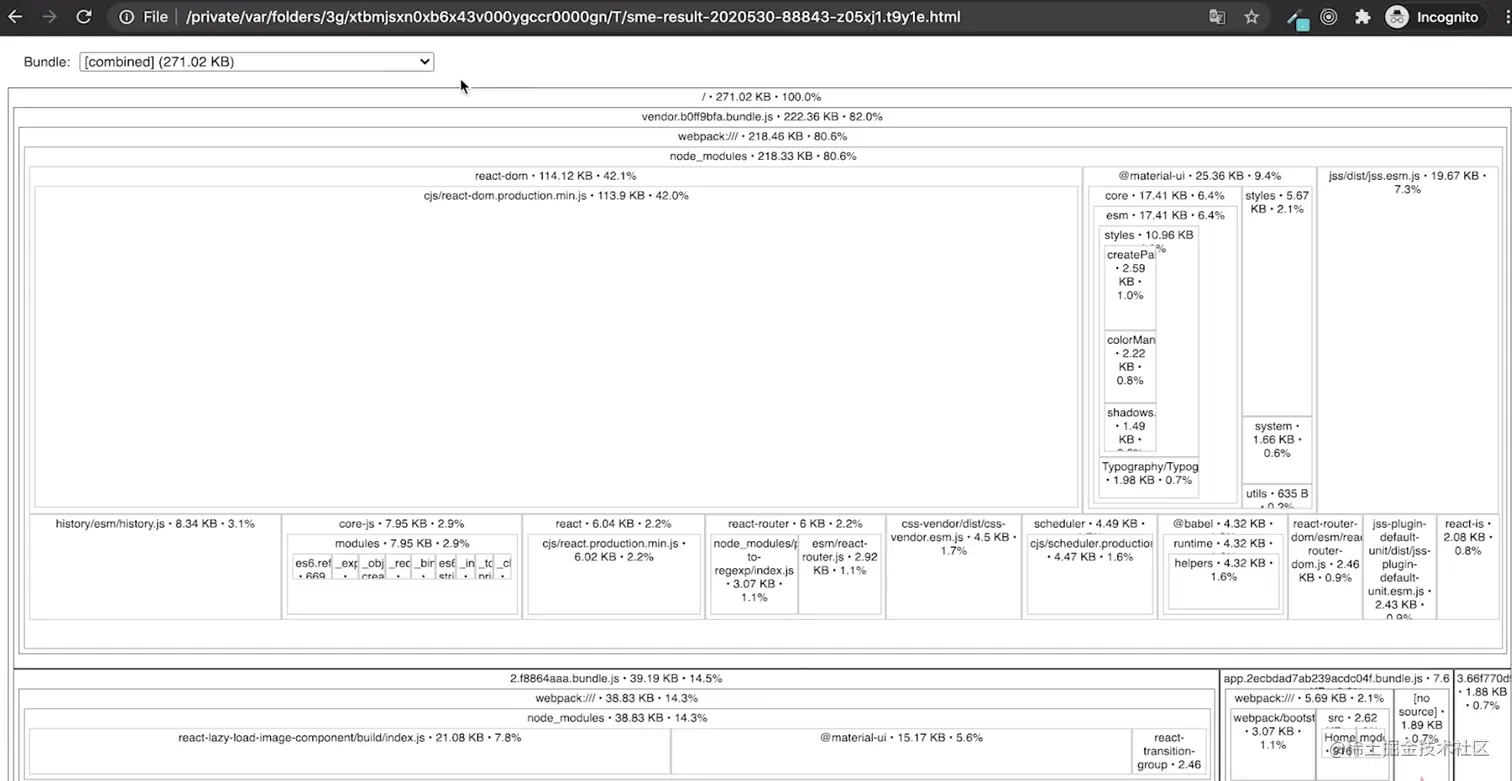This screenshot has width=1512, height=781.
Task: Go back to the previous page
Action: point(15,16)
